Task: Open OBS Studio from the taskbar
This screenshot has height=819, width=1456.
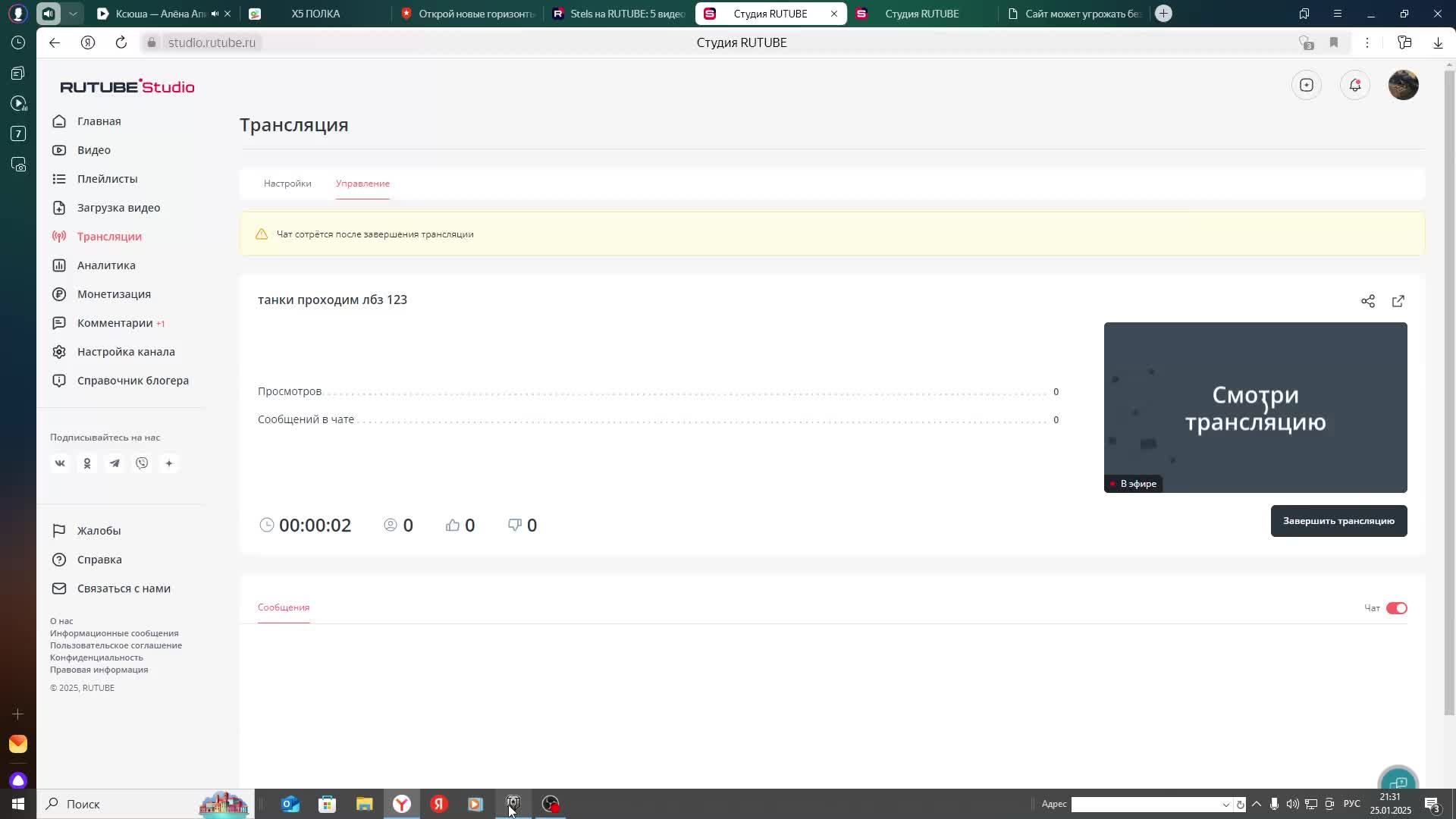Action: pos(551,804)
